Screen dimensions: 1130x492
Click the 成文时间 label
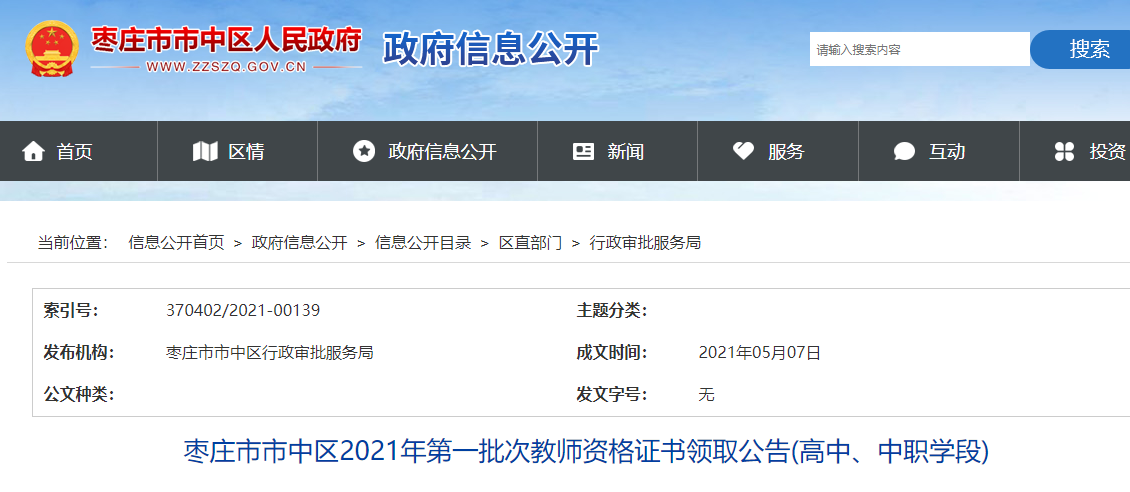[x=612, y=353]
